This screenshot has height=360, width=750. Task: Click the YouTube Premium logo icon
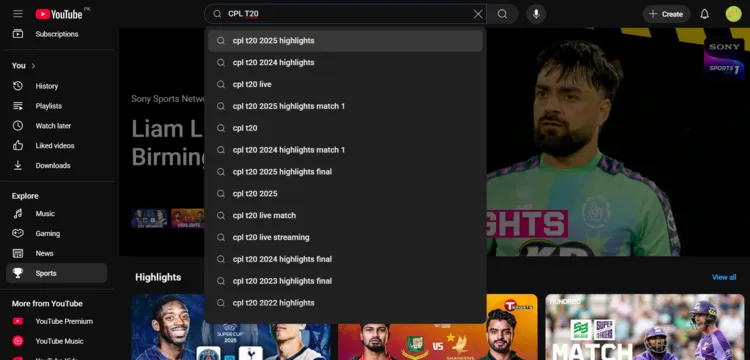coord(18,321)
